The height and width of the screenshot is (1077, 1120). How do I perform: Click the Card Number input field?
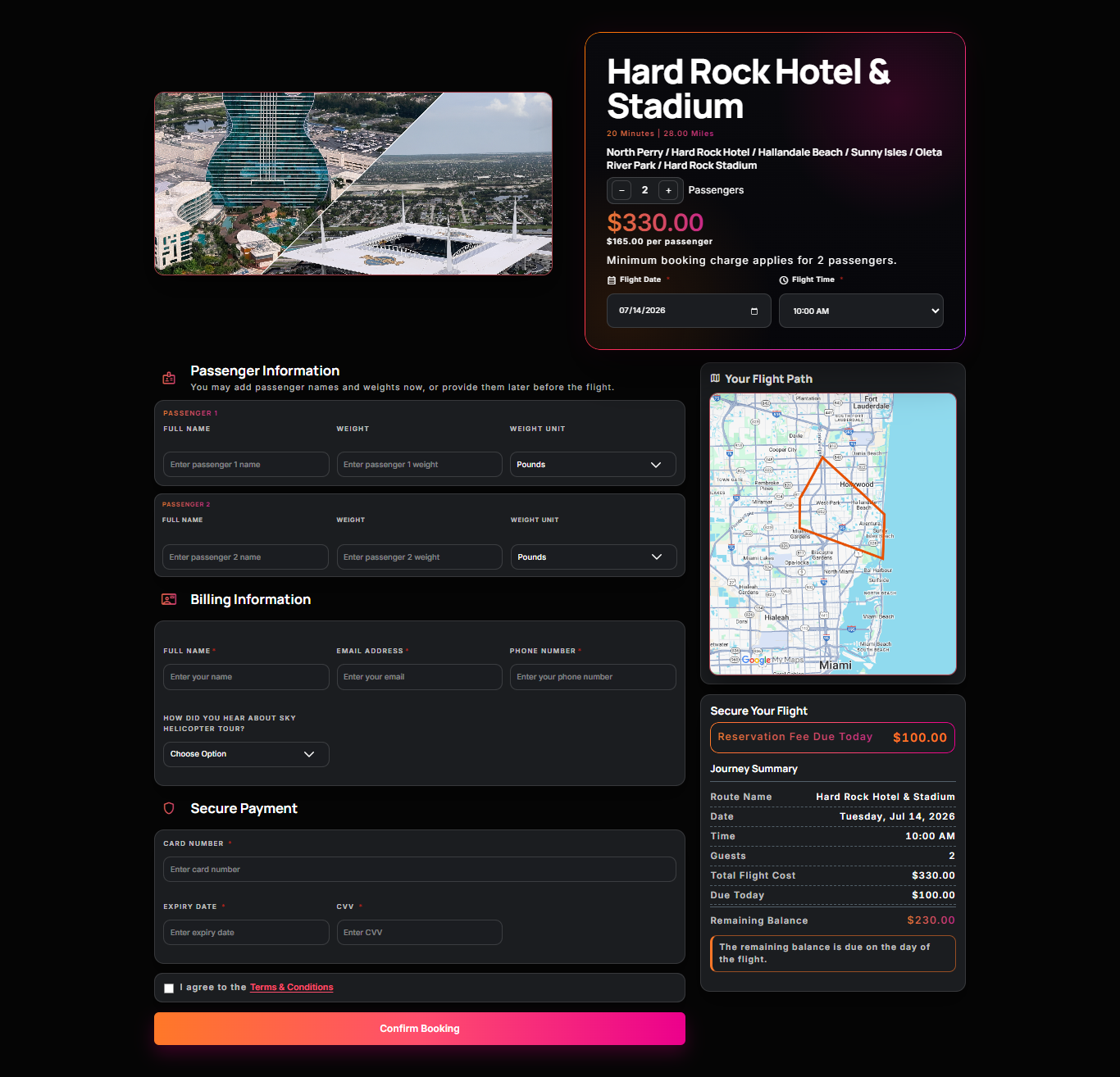[420, 870]
